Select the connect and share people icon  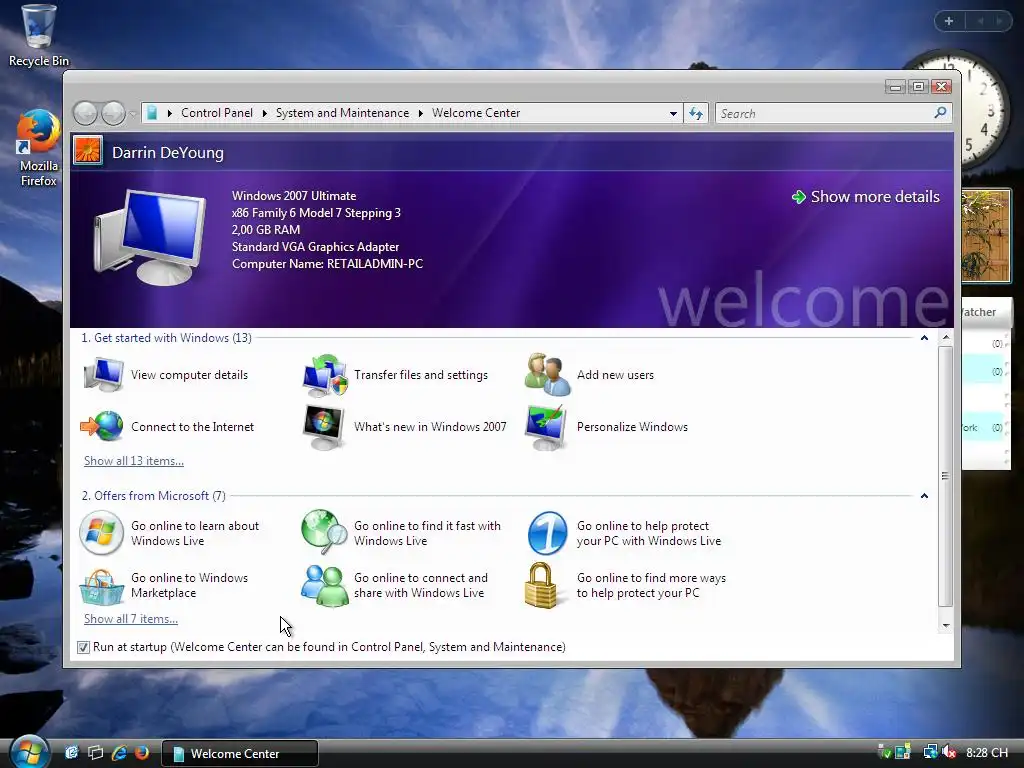click(325, 586)
